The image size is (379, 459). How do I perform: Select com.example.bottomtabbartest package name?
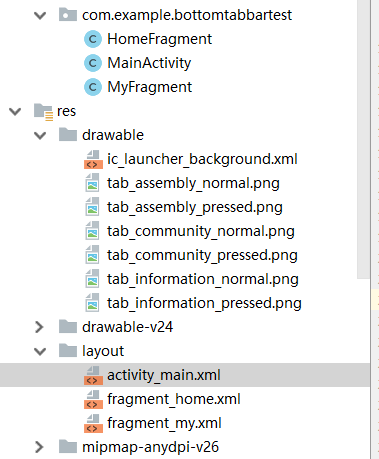[187, 15]
